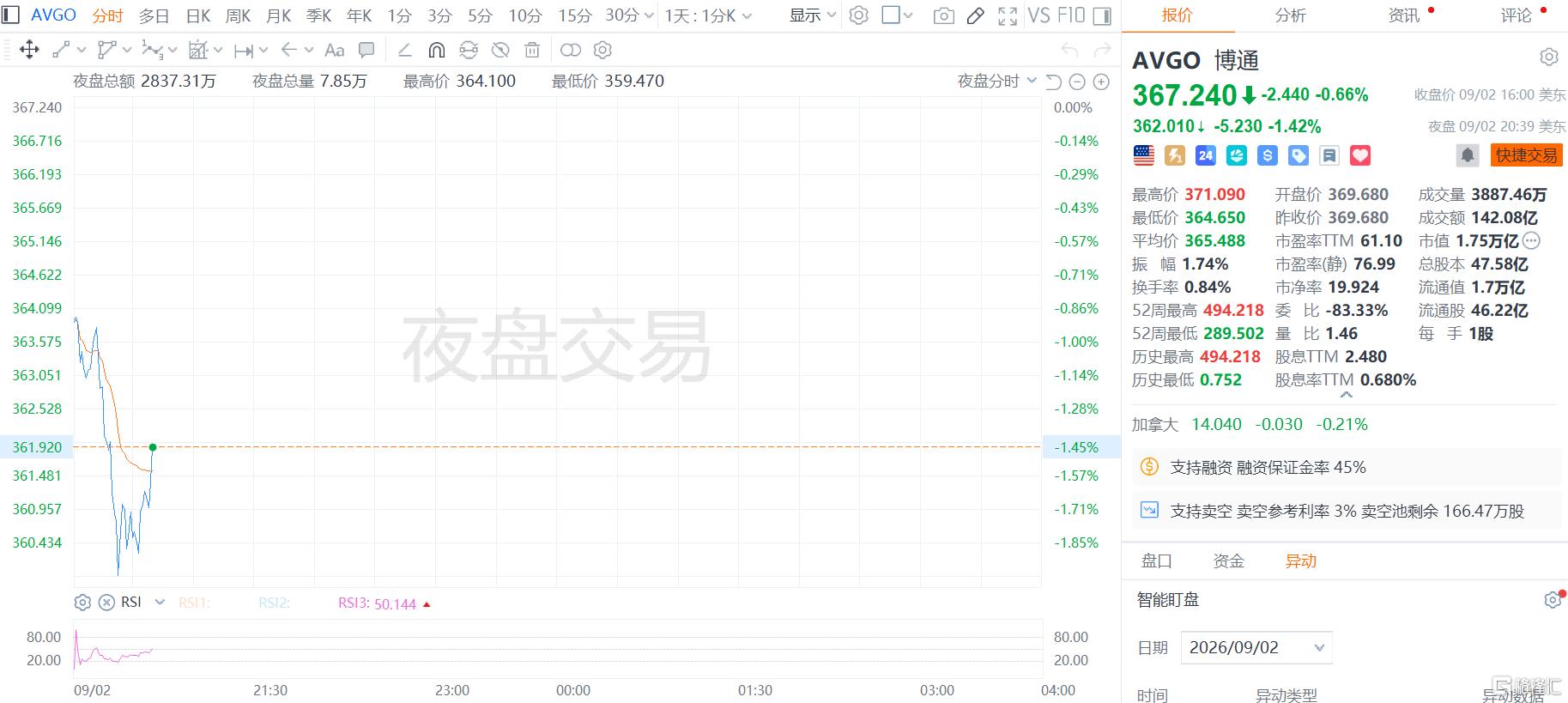This screenshot has height=703, width=1568.
Task: Open the 资讯 news tab
Action: click(1404, 15)
